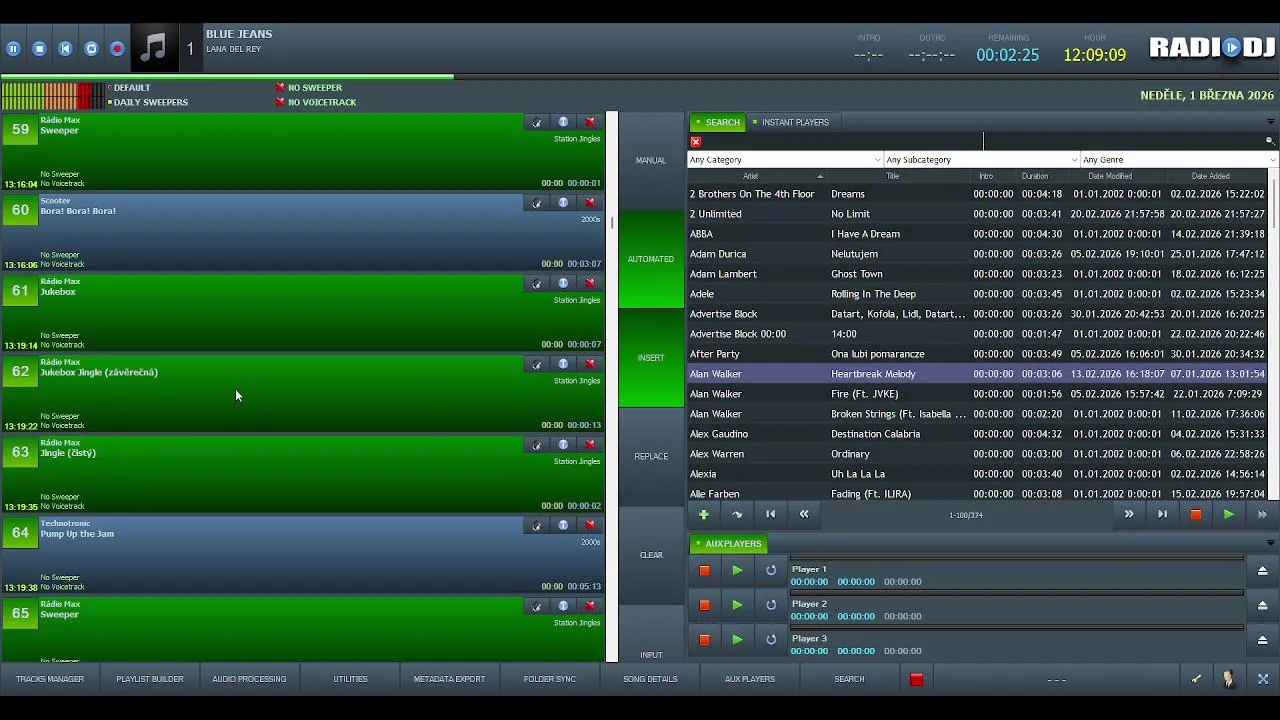Toggle INSERT mode
The height and width of the screenshot is (720, 1280).
coord(651,358)
